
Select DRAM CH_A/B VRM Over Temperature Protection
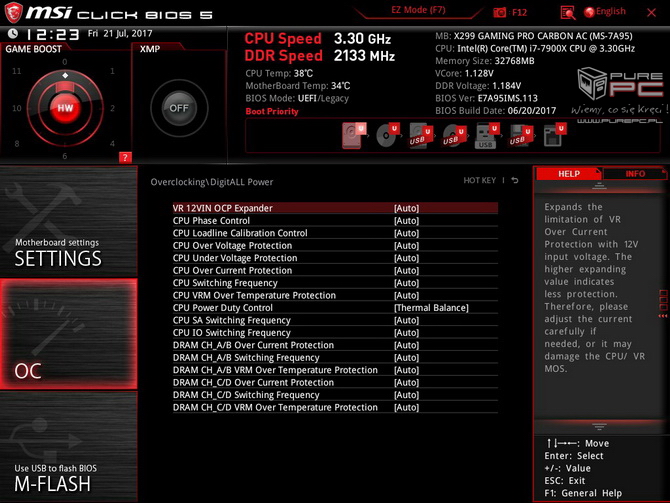coord(335,370)
